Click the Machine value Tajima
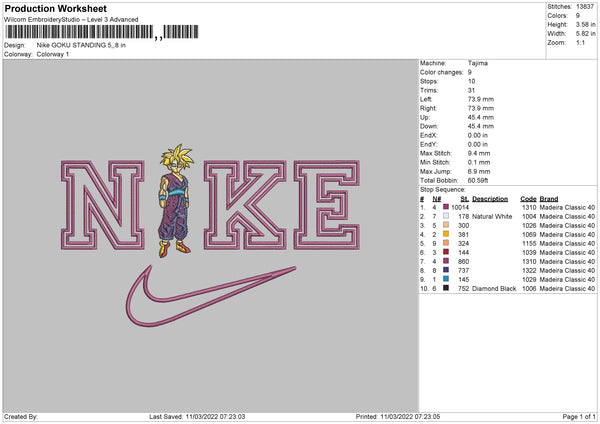This screenshot has width=600, height=424. pos(478,63)
